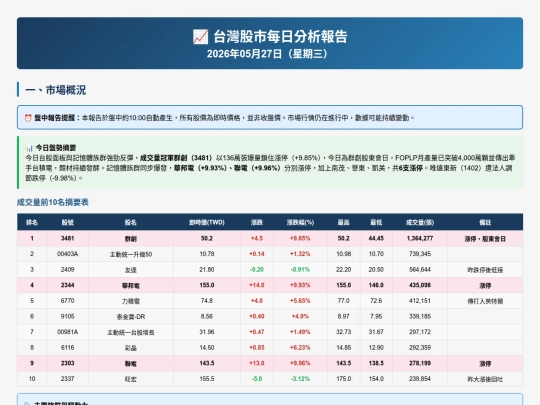Click stock name 華邦電 in the table

pyautogui.click(x=131, y=285)
